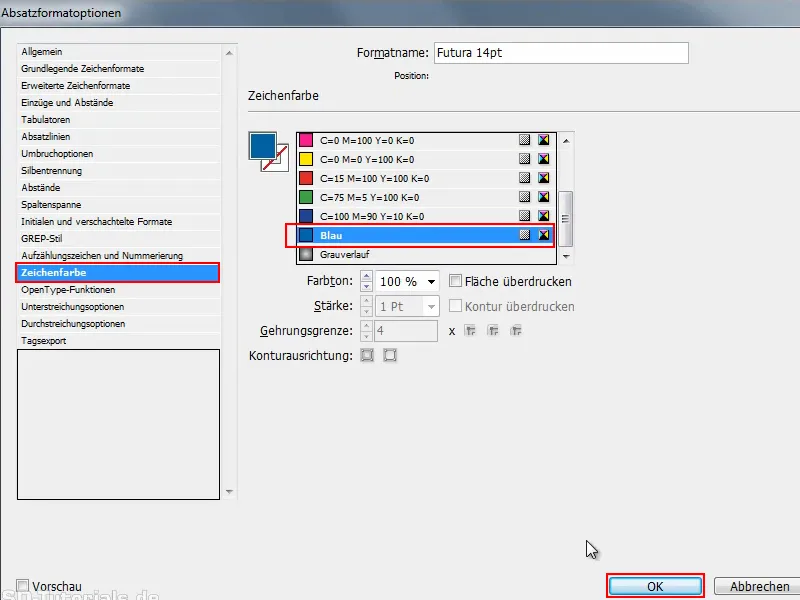Open the Allgemein category
This screenshot has width=800, height=600.
118,52
